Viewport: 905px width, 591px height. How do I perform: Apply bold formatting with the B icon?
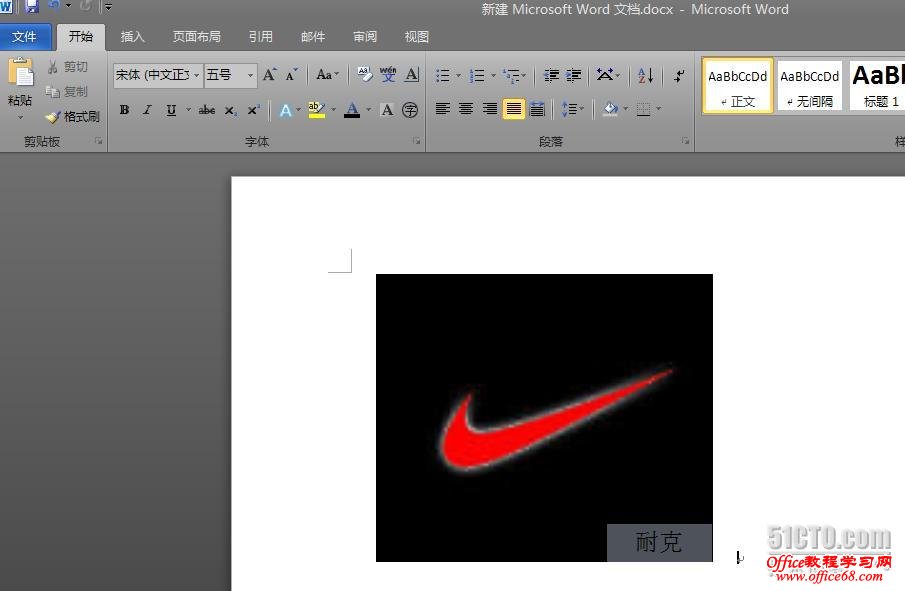coord(123,110)
